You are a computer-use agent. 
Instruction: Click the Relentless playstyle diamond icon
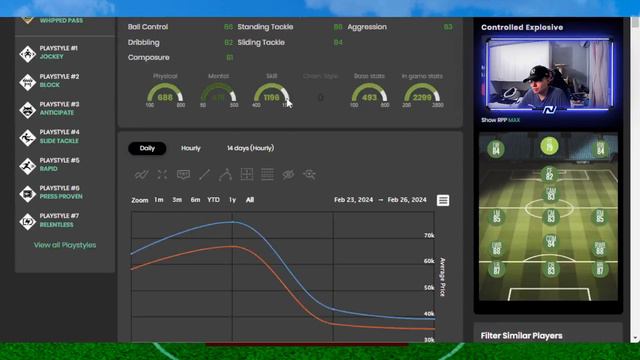pyautogui.click(x=27, y=221)
